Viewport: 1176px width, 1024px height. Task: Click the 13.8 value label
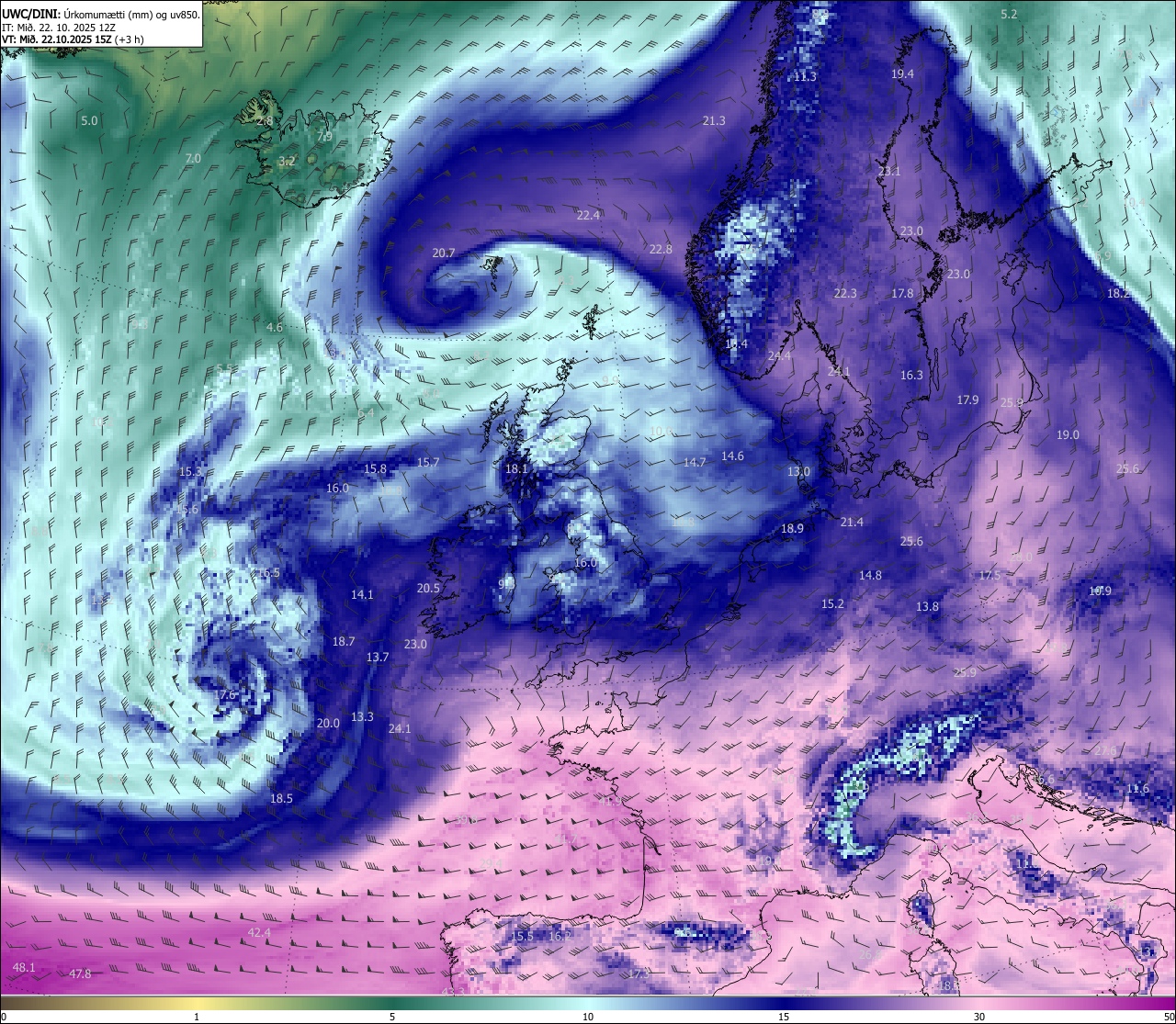point(927,606)
